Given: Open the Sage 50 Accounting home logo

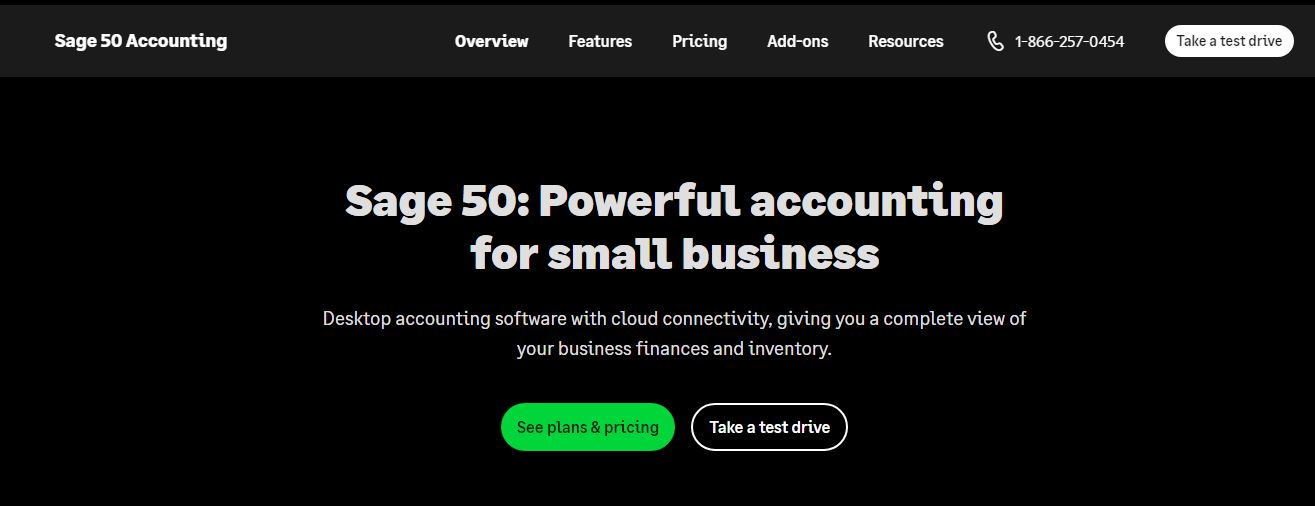Looking at the screenshot, I should click(x=141, y=41).
